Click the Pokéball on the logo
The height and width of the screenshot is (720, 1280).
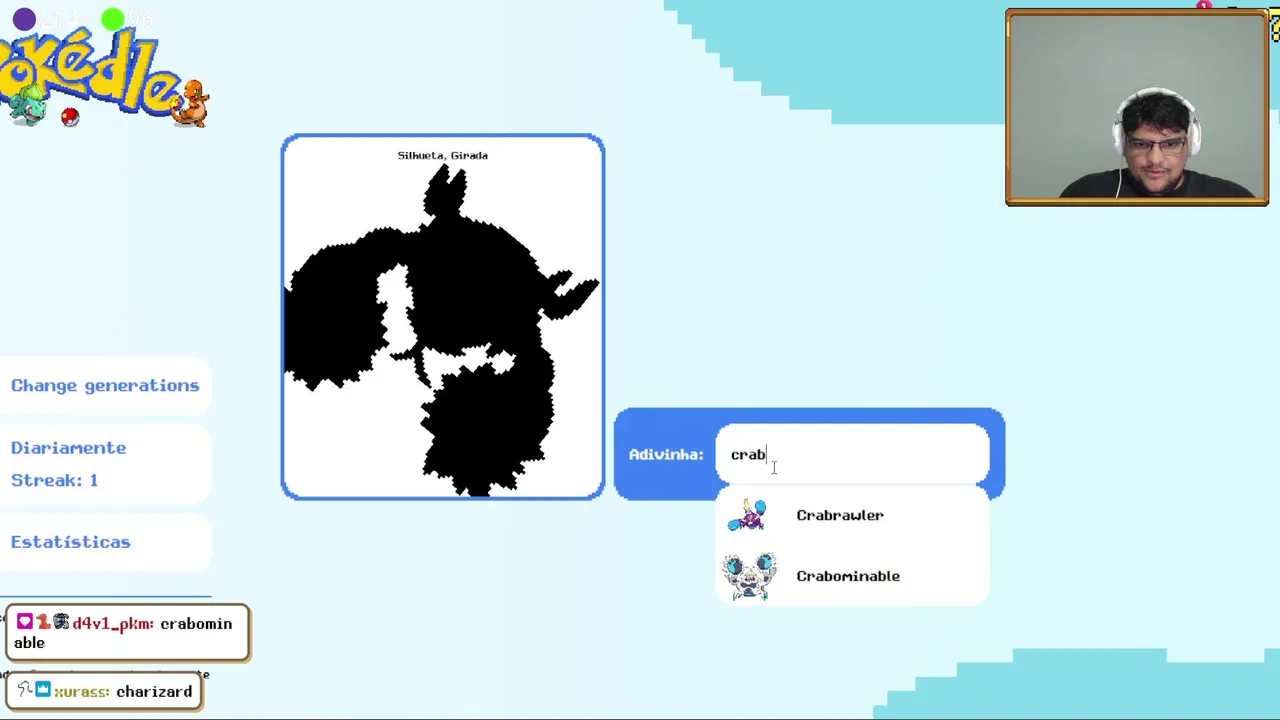click(70, 117)
